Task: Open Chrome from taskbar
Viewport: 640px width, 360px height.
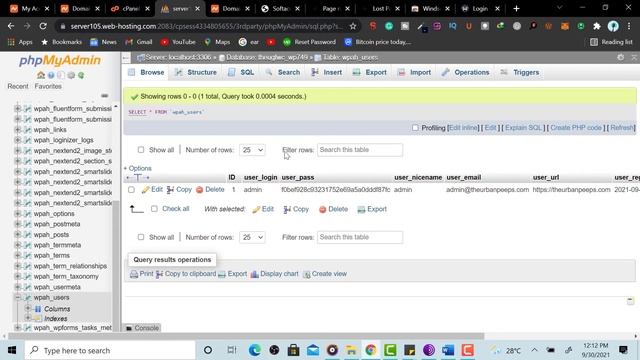Action: tap(371, 350)
